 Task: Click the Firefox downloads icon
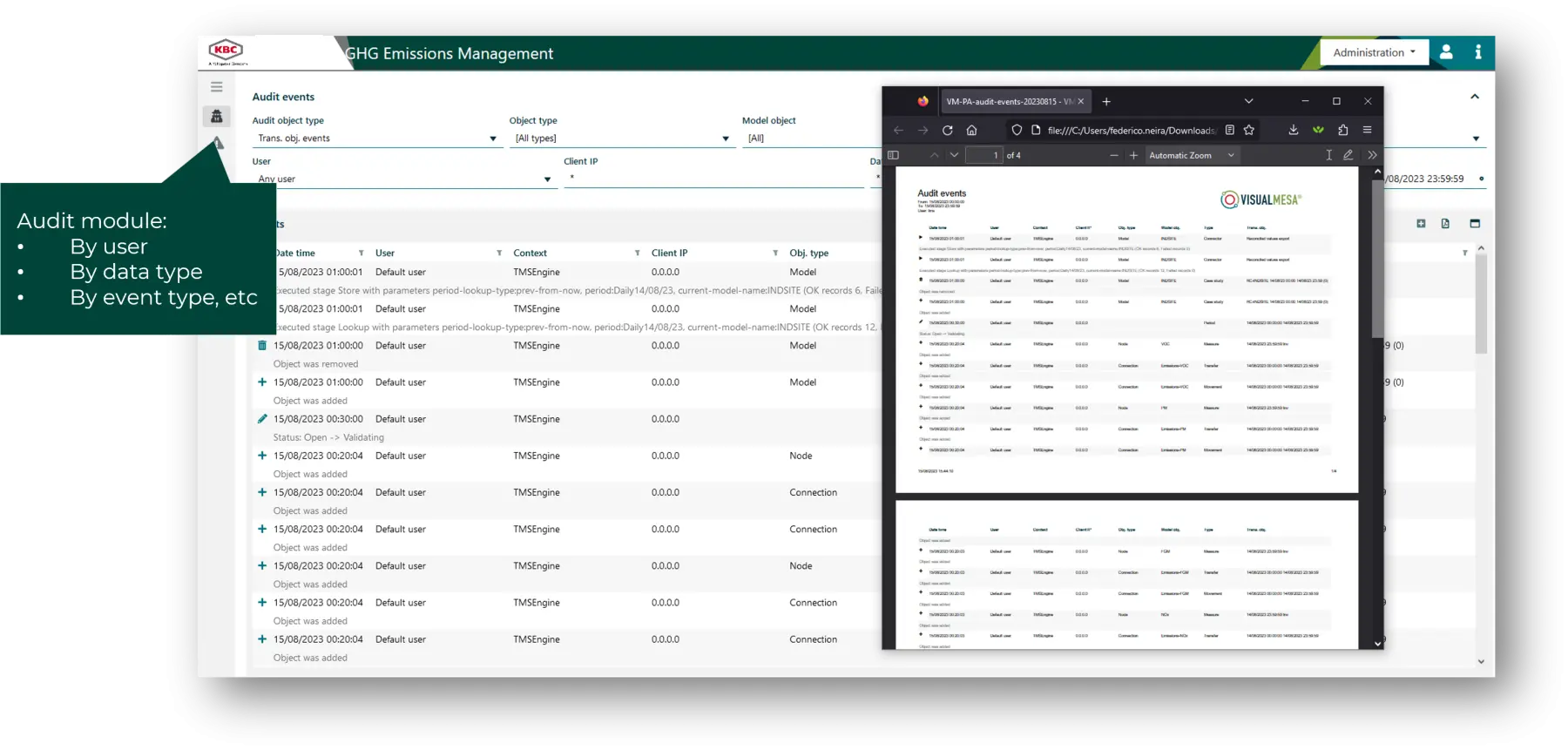click(1293, 130)
